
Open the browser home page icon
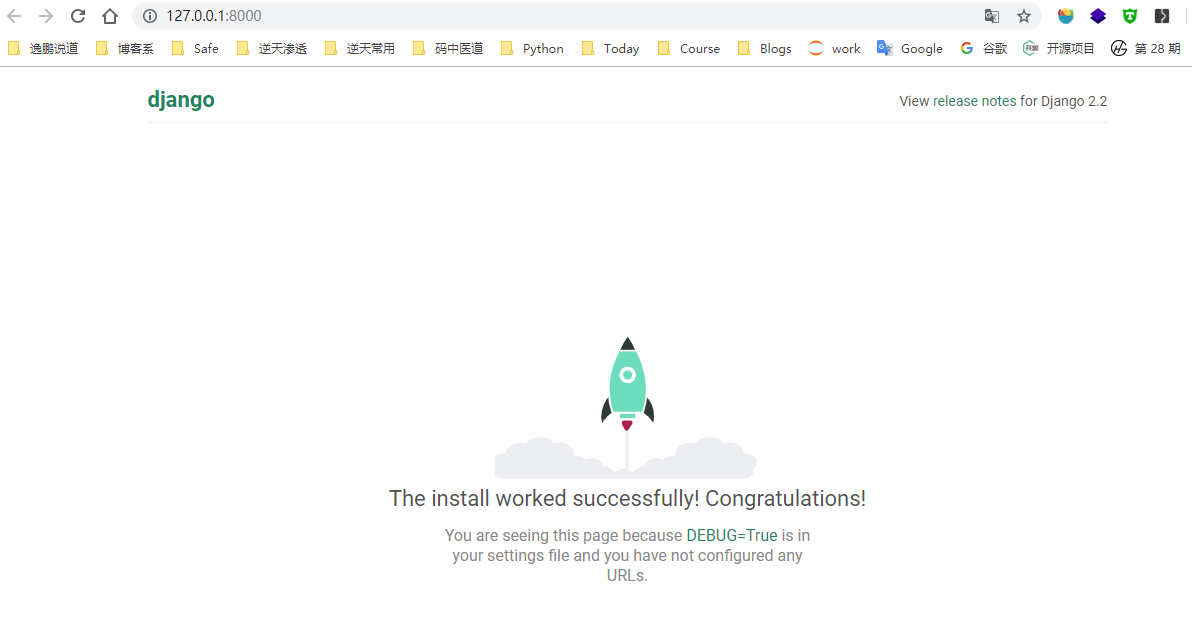109,16
